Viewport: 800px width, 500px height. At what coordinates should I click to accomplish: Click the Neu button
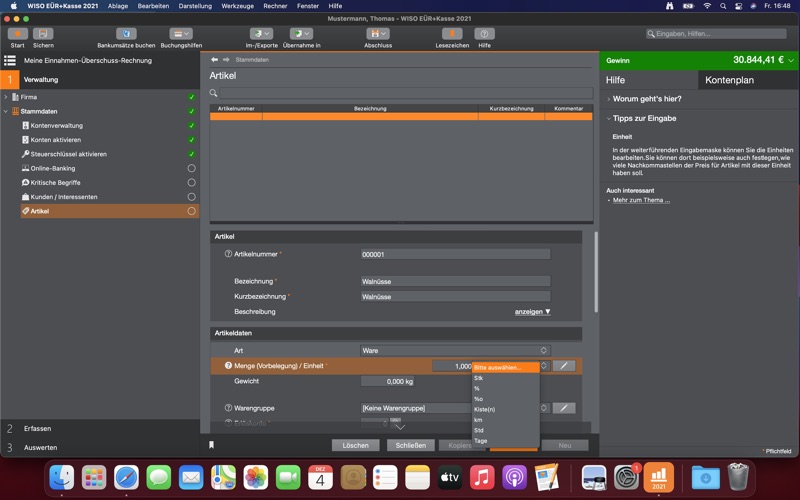tap(565, 445)
